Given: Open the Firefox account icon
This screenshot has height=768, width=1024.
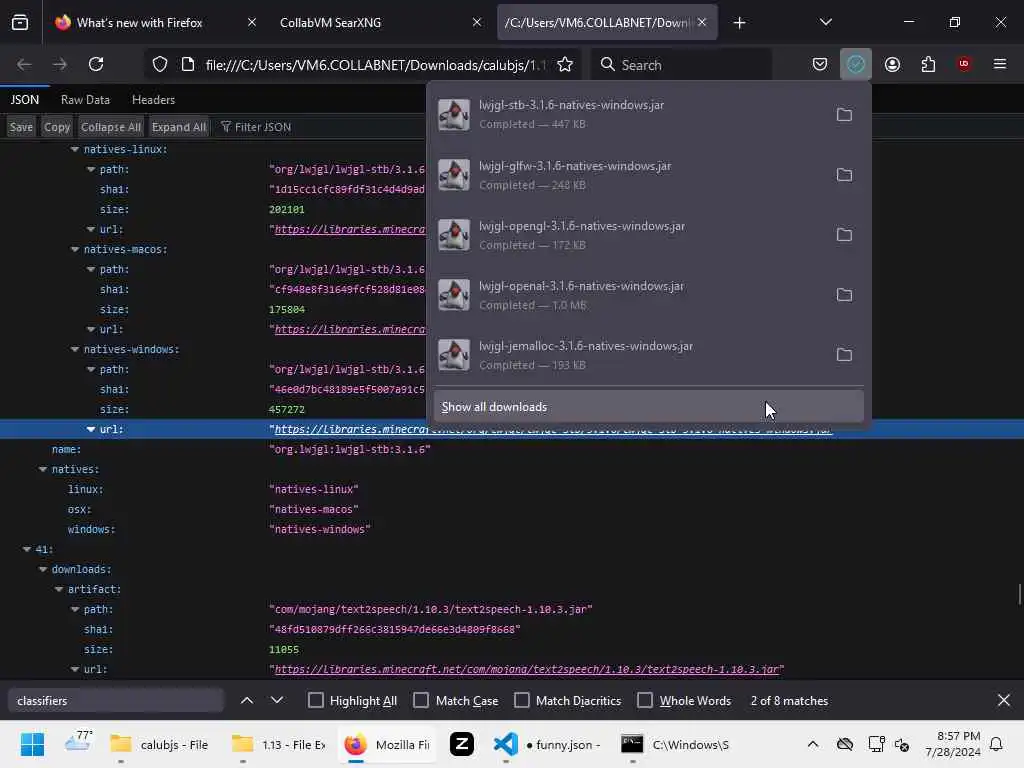Looking at the screenshot, I should pyautogui.click(x=892, y=64).
